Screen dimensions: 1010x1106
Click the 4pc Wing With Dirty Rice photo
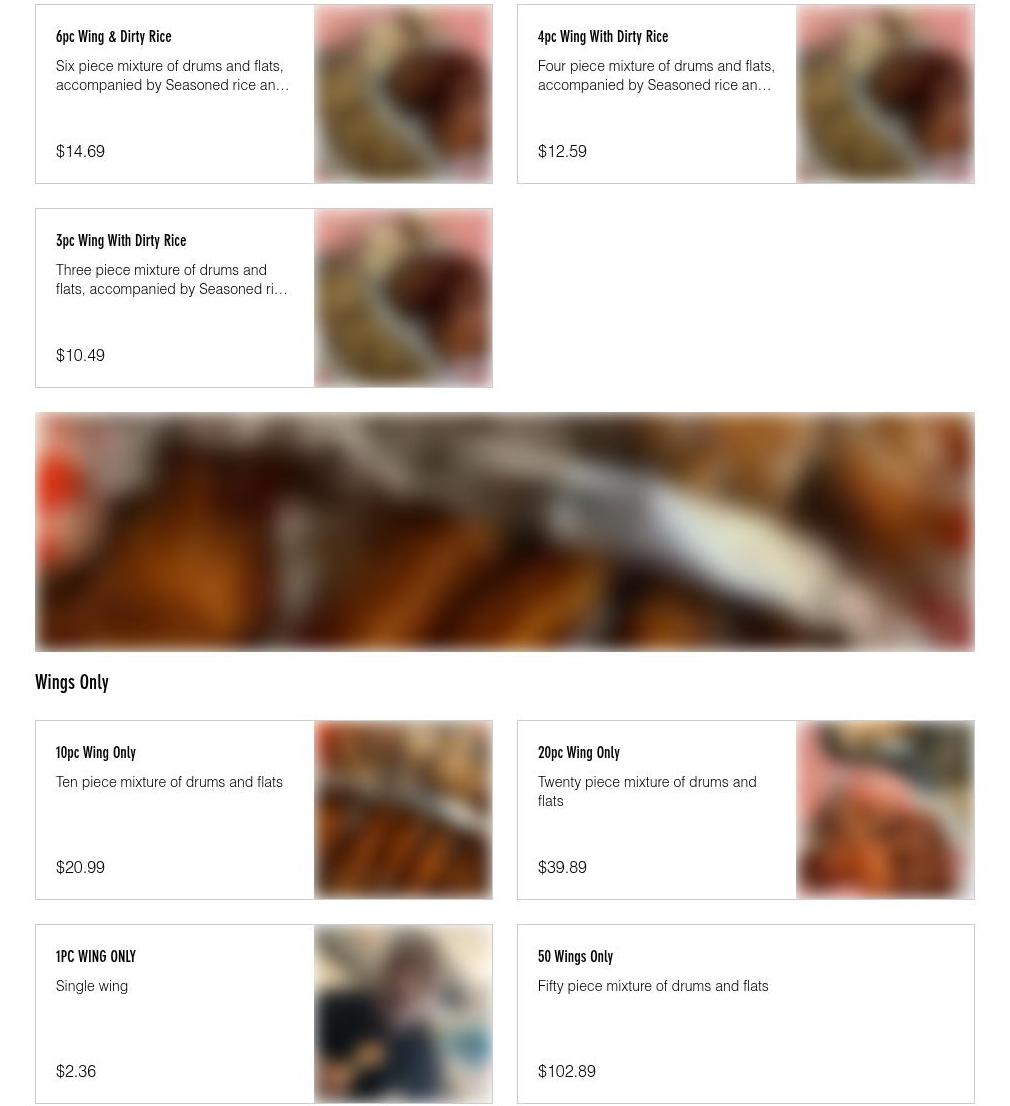click(885, 94)
